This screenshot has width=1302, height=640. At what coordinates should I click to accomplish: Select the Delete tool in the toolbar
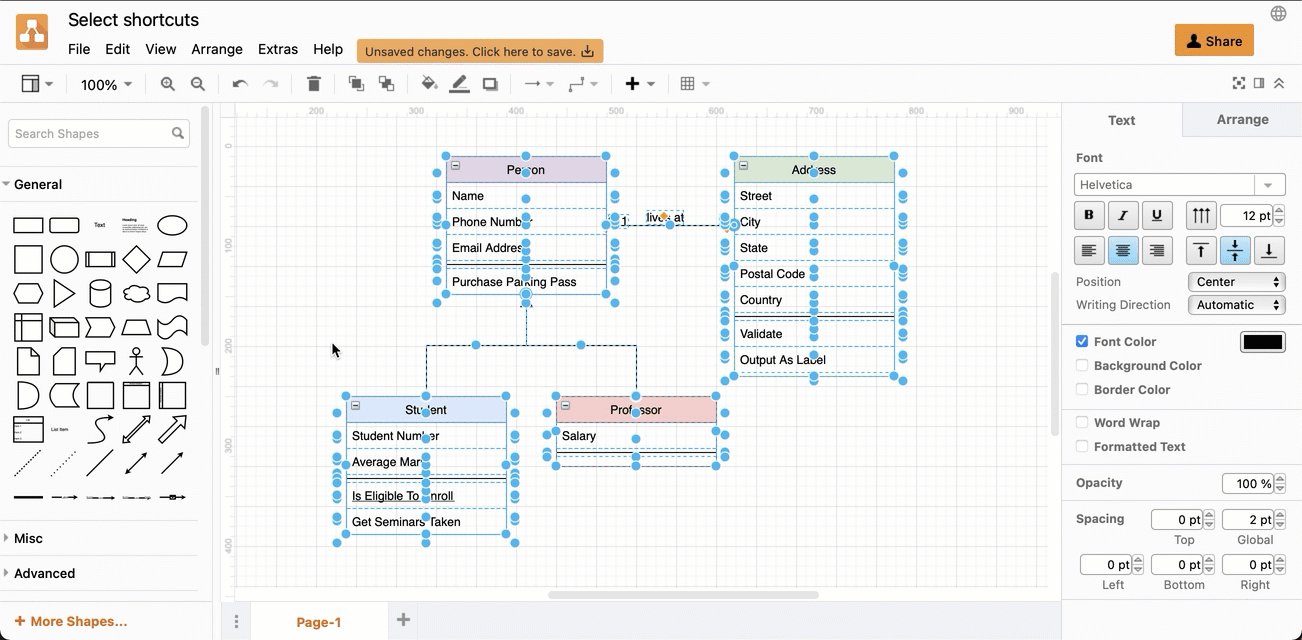click(x=314, y=84)
